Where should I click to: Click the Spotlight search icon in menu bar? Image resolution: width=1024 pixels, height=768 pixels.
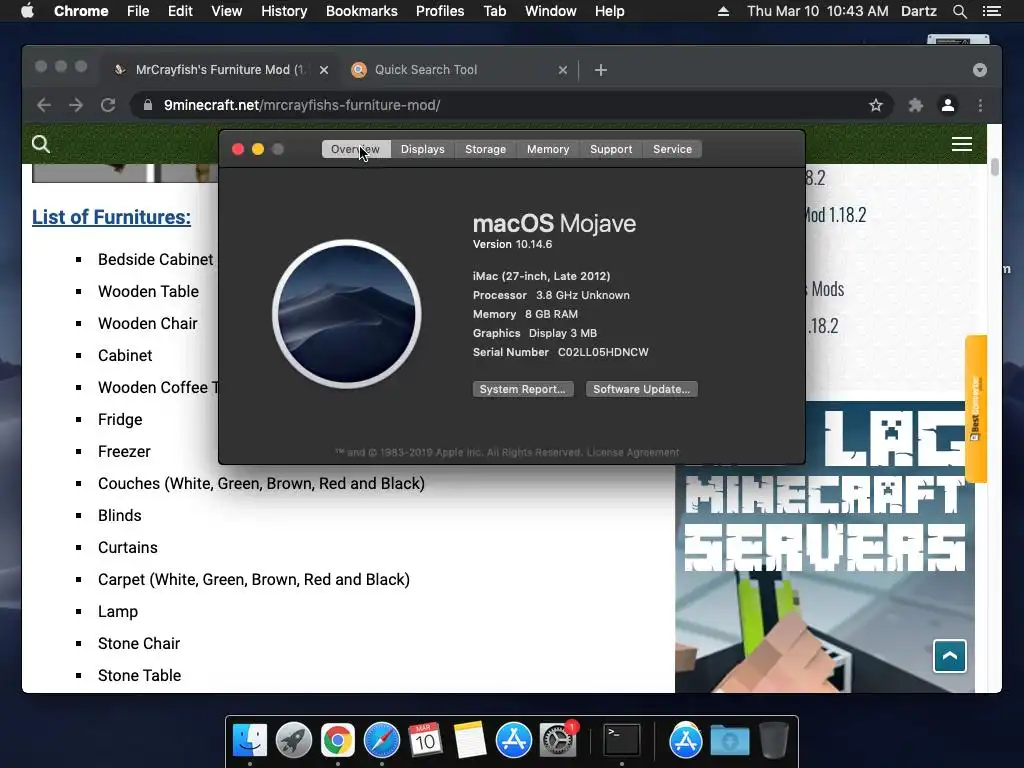tap(959, 11)
